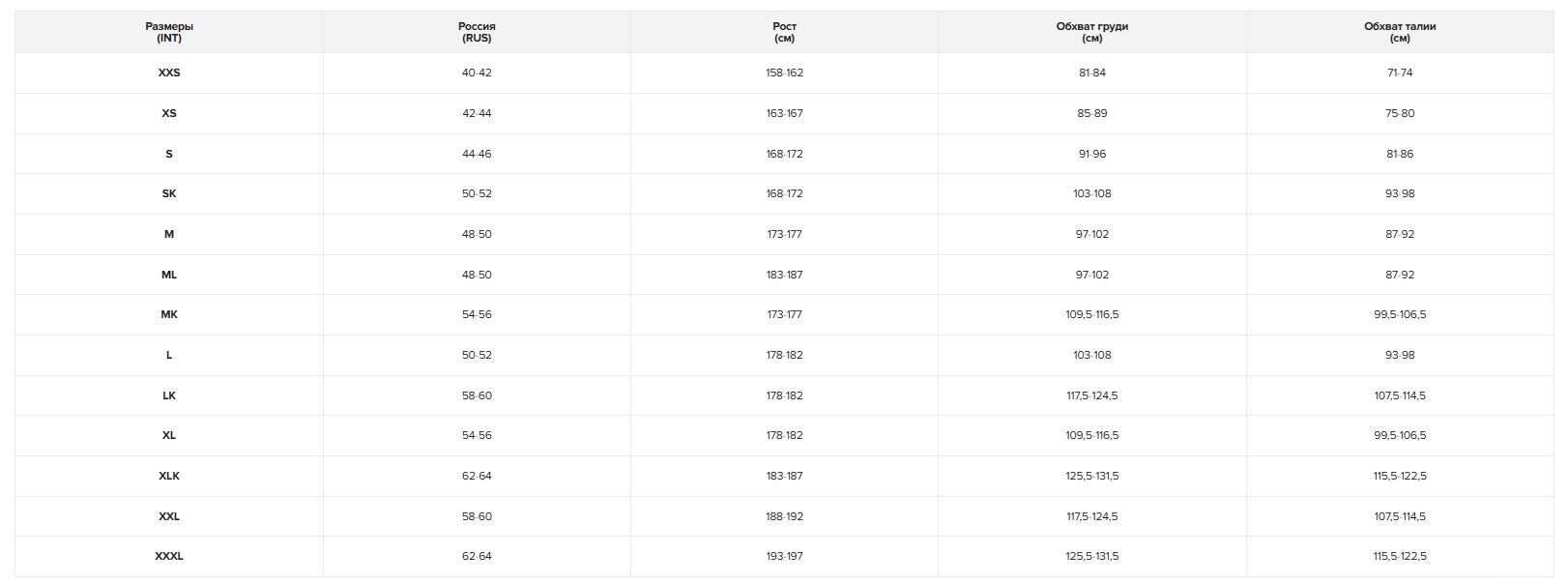Select the XXXL size label
1568x584 pixels.
click(x=169, y=556)
